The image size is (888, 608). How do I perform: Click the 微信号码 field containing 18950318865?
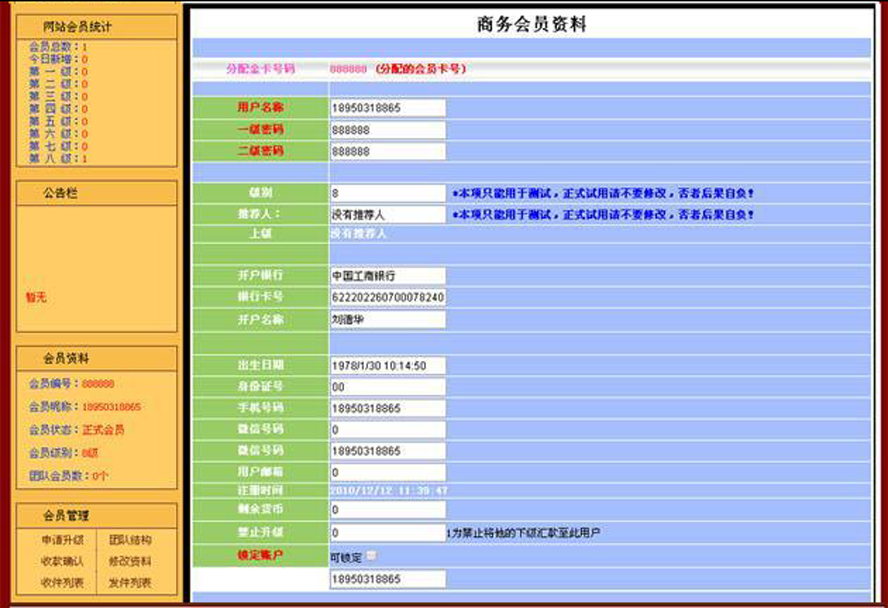[x=388, y=451]
